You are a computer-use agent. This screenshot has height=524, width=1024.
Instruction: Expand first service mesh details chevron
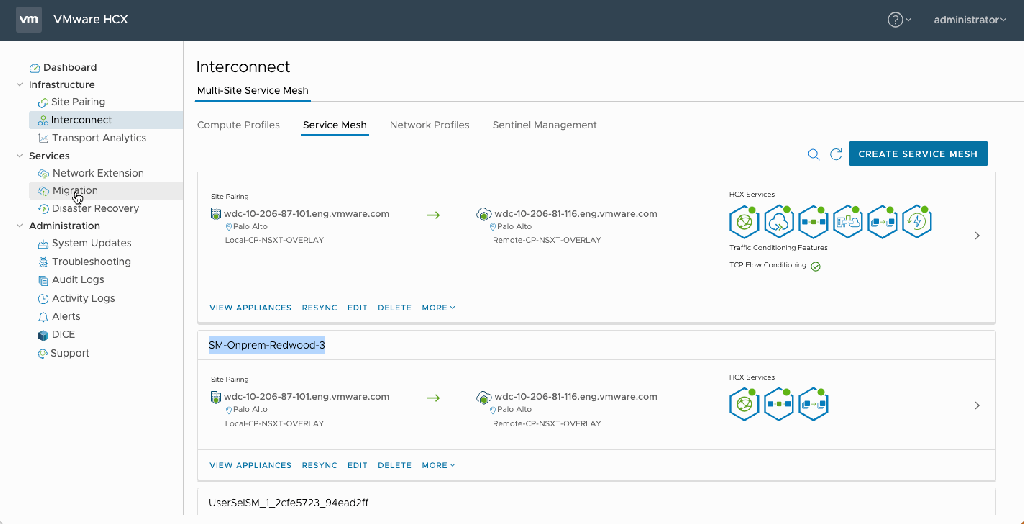977,235
